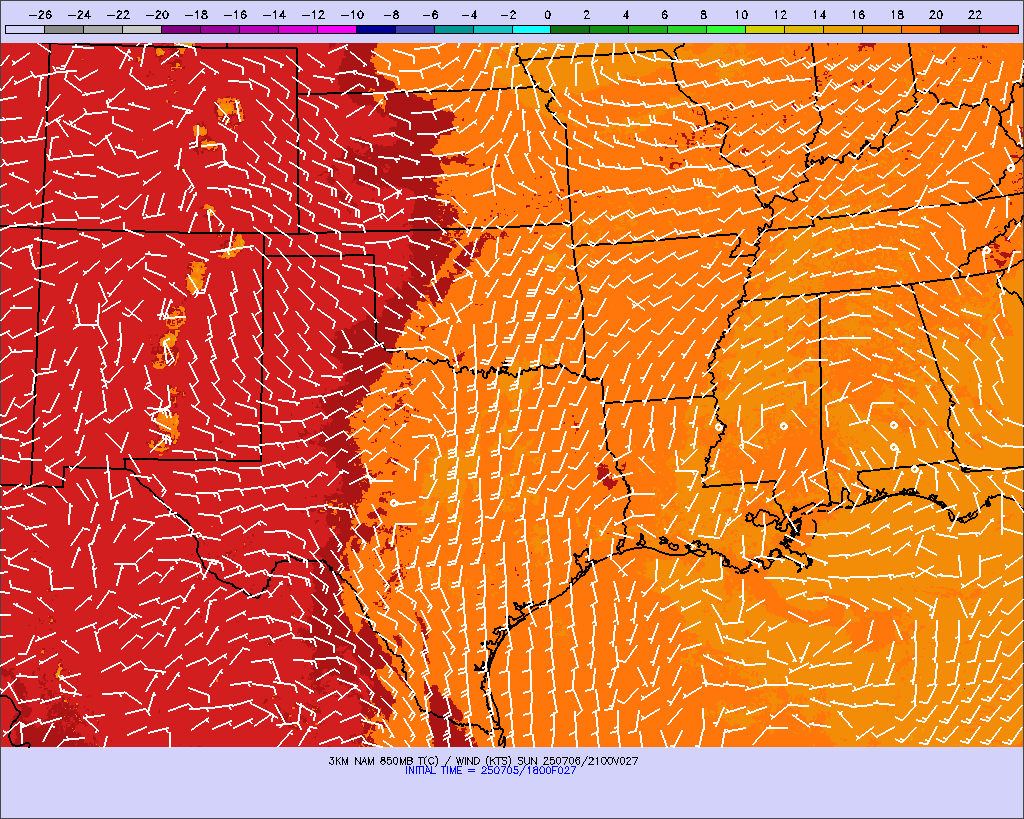
Task: Select the "14" scale label
Action: point(819,15)
